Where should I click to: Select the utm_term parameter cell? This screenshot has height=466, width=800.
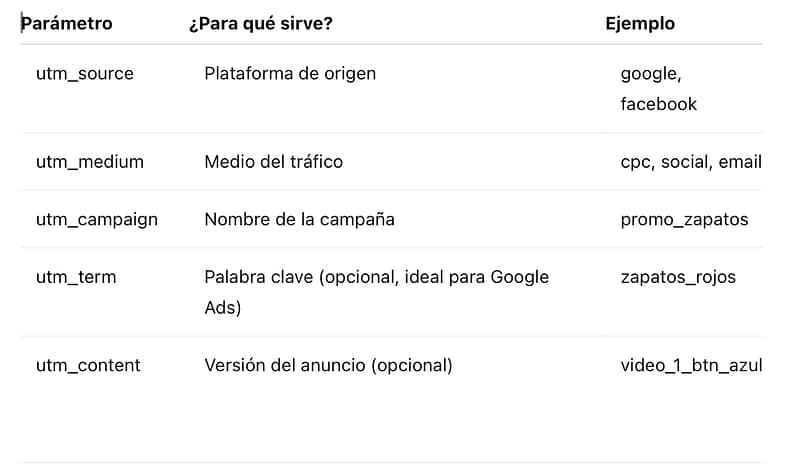click(x=75, y=277)
